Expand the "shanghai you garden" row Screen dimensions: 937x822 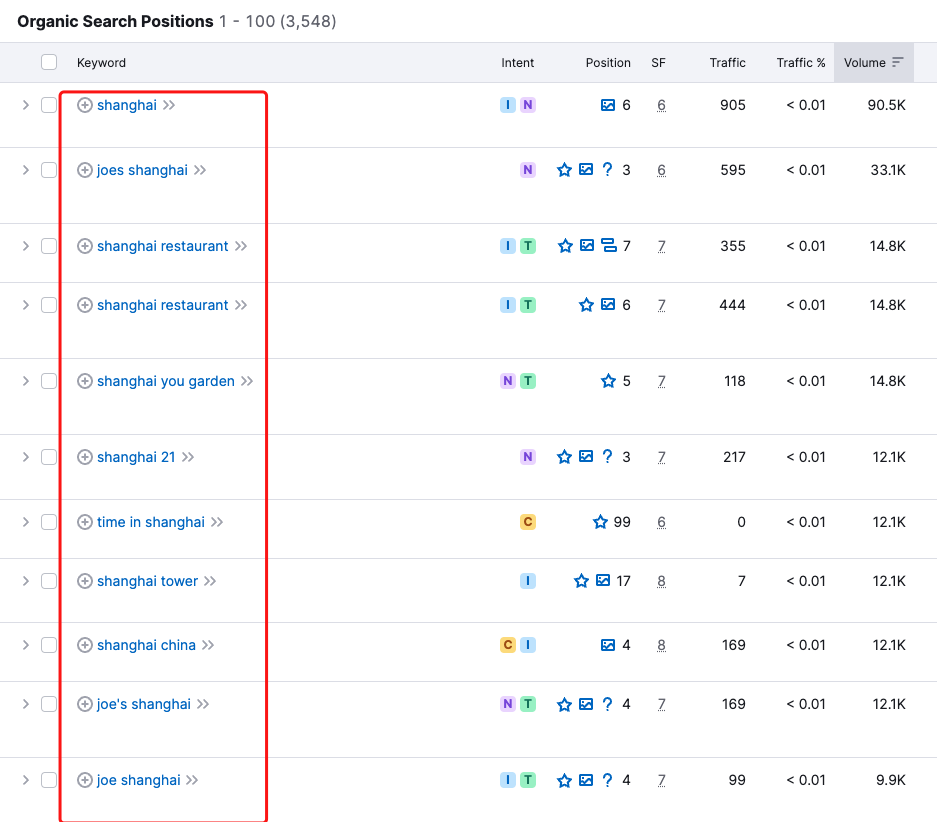pyautogui.click(x=26, y=381)
